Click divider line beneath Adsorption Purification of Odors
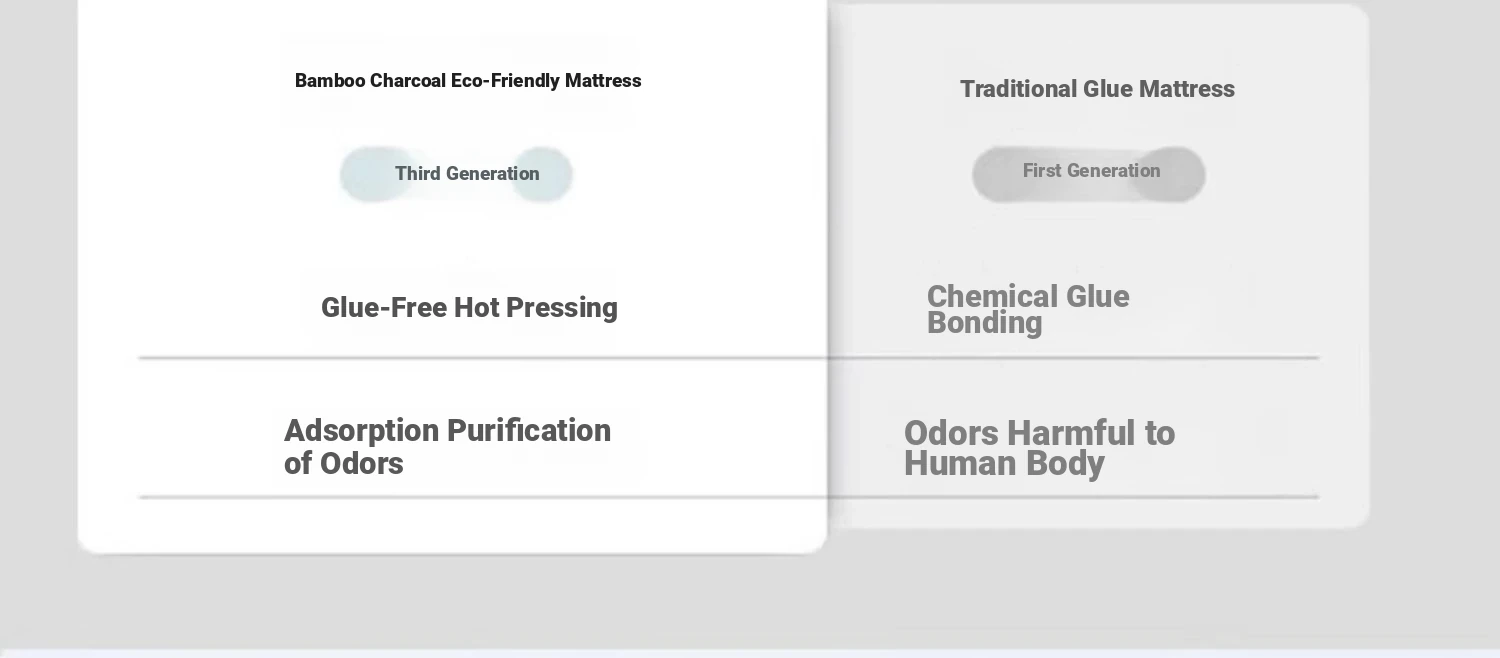 pyautogui.click(x=483, y=497)
